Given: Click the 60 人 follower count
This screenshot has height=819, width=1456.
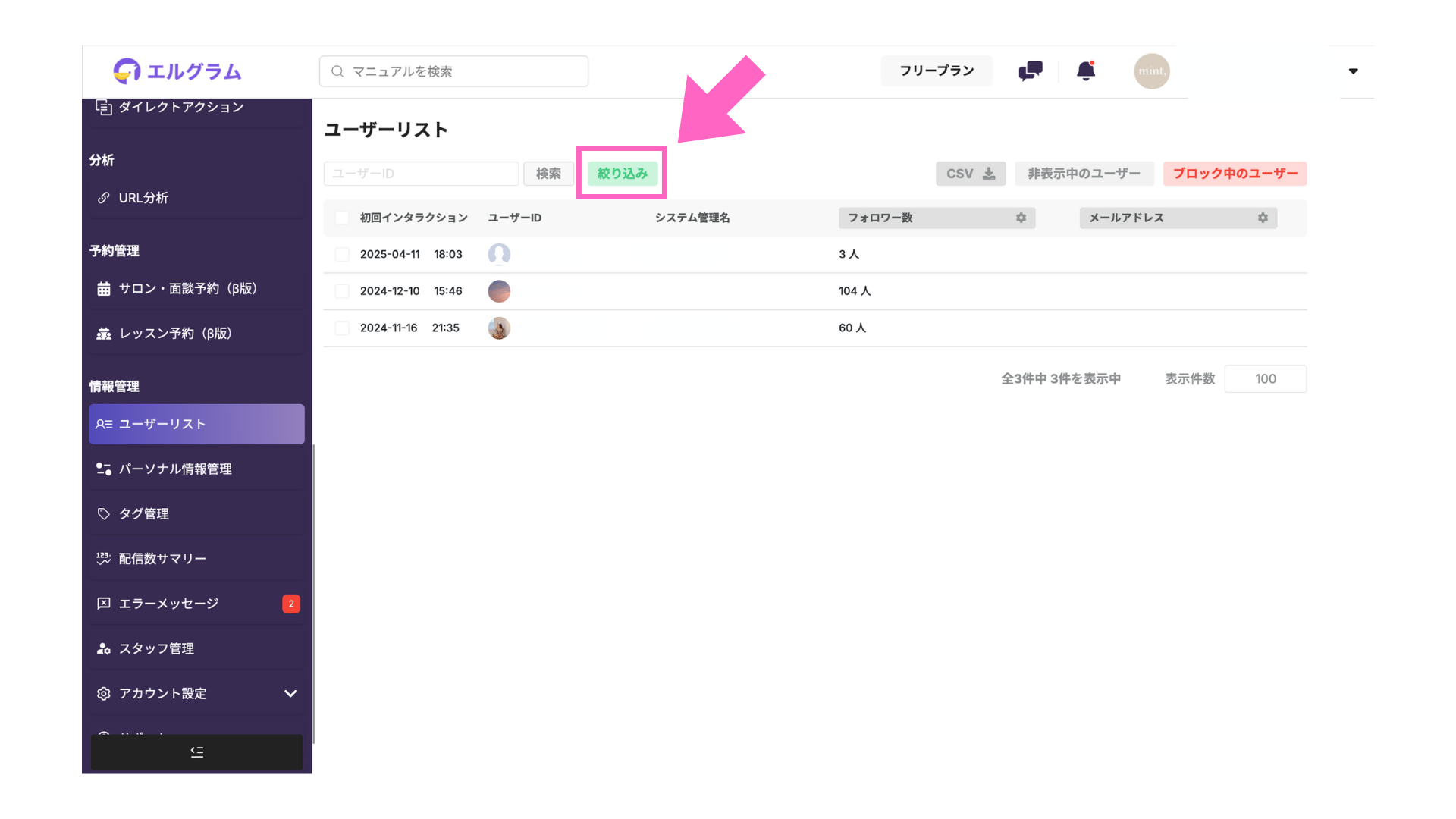Looking at the screenshot, I should (852, 328).
